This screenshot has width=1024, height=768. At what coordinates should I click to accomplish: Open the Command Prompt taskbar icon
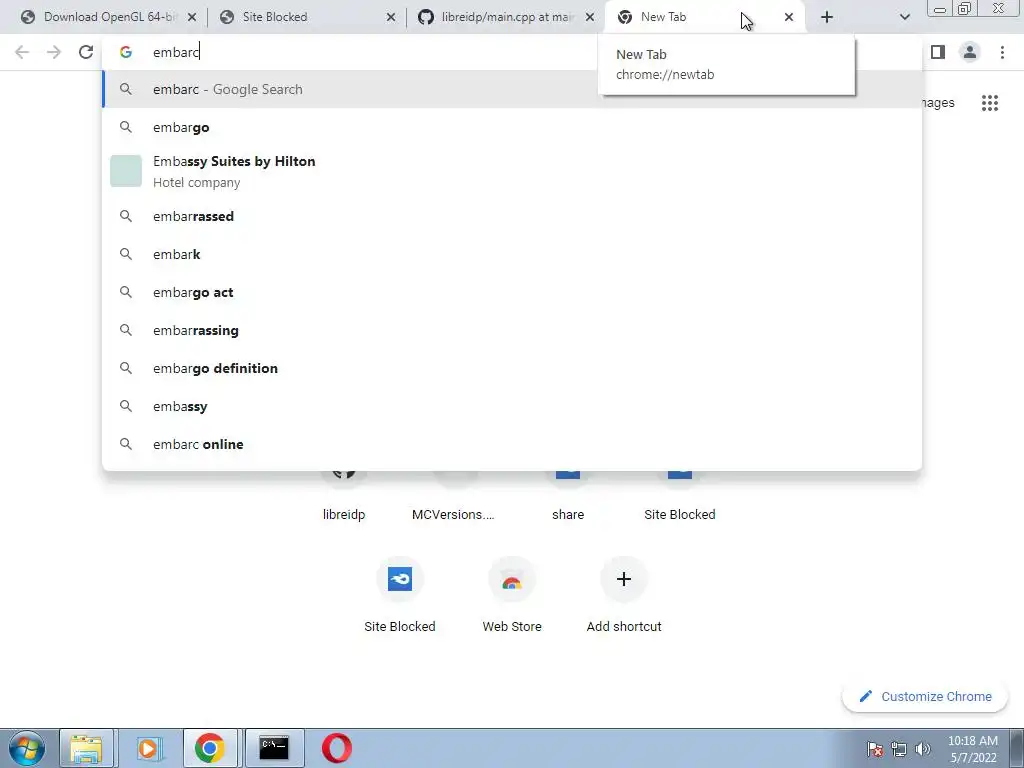pyautogui.click(x=274, y=748)
